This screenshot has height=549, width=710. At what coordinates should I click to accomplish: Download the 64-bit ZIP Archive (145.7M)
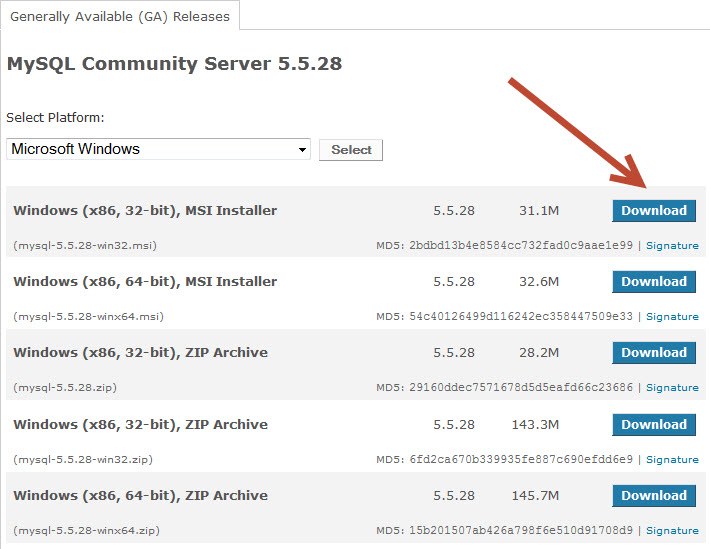(x=654, y=496)
